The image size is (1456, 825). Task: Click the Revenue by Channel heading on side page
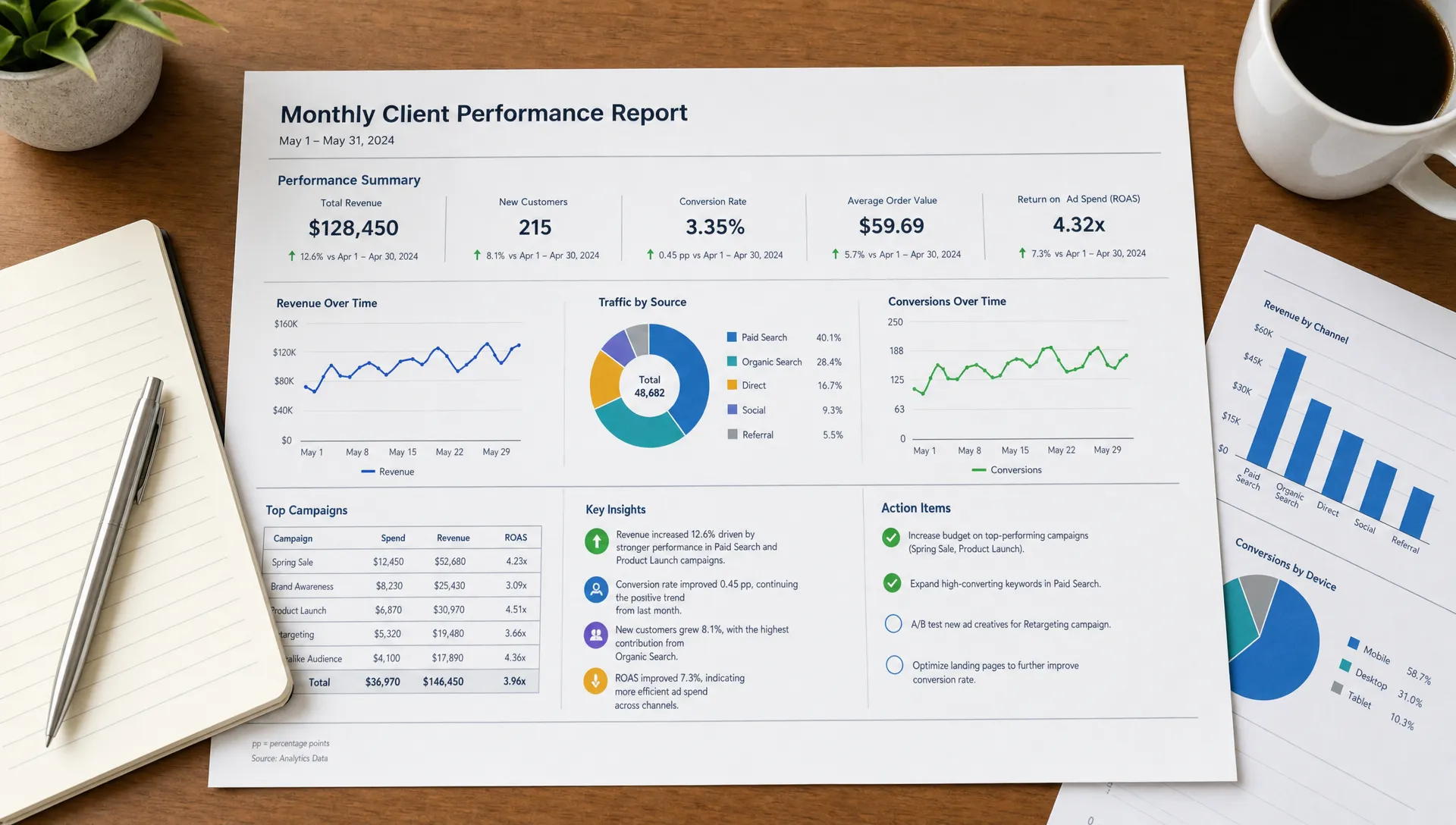[x=1306, y=322]
